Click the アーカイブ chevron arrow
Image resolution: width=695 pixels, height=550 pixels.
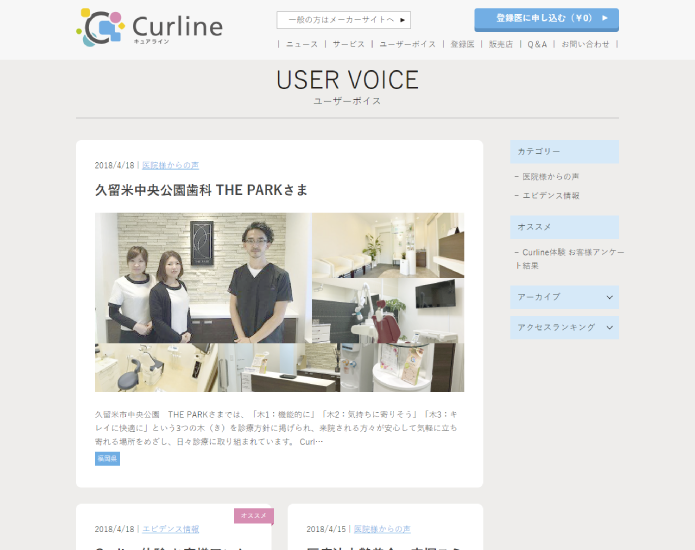609,297
